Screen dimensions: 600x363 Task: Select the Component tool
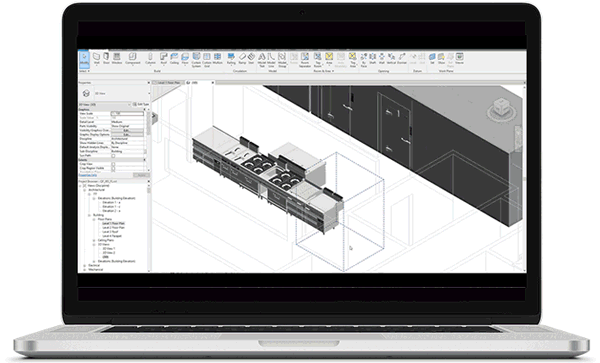[132, 58]
